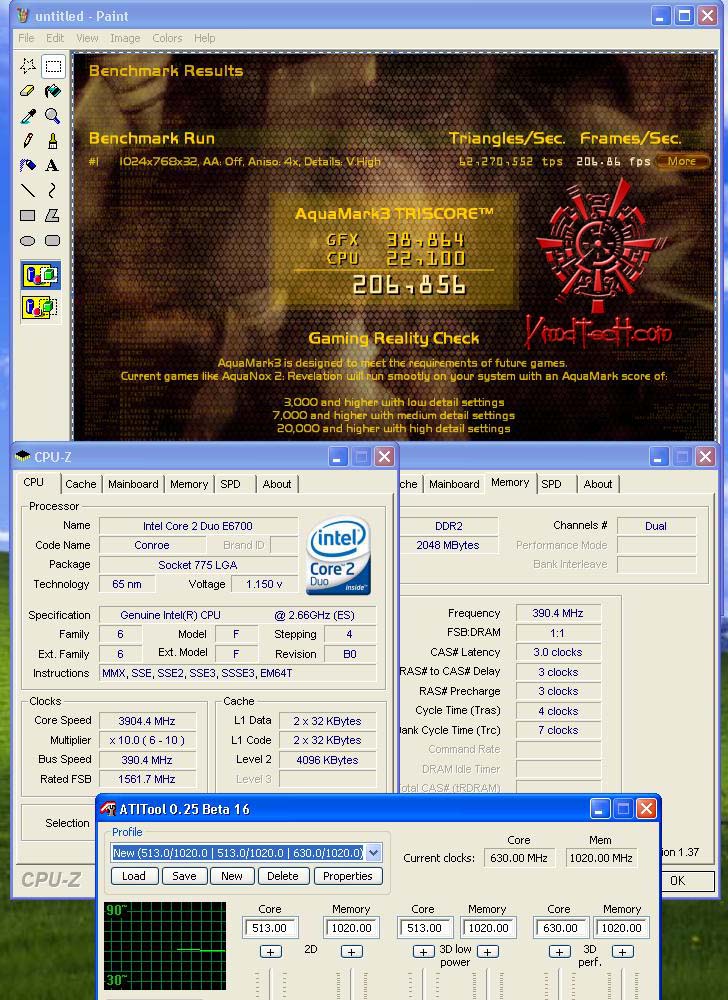Open the Edit menu in Paint
This screenshot has width=728, height=1000.
[55, 38]
